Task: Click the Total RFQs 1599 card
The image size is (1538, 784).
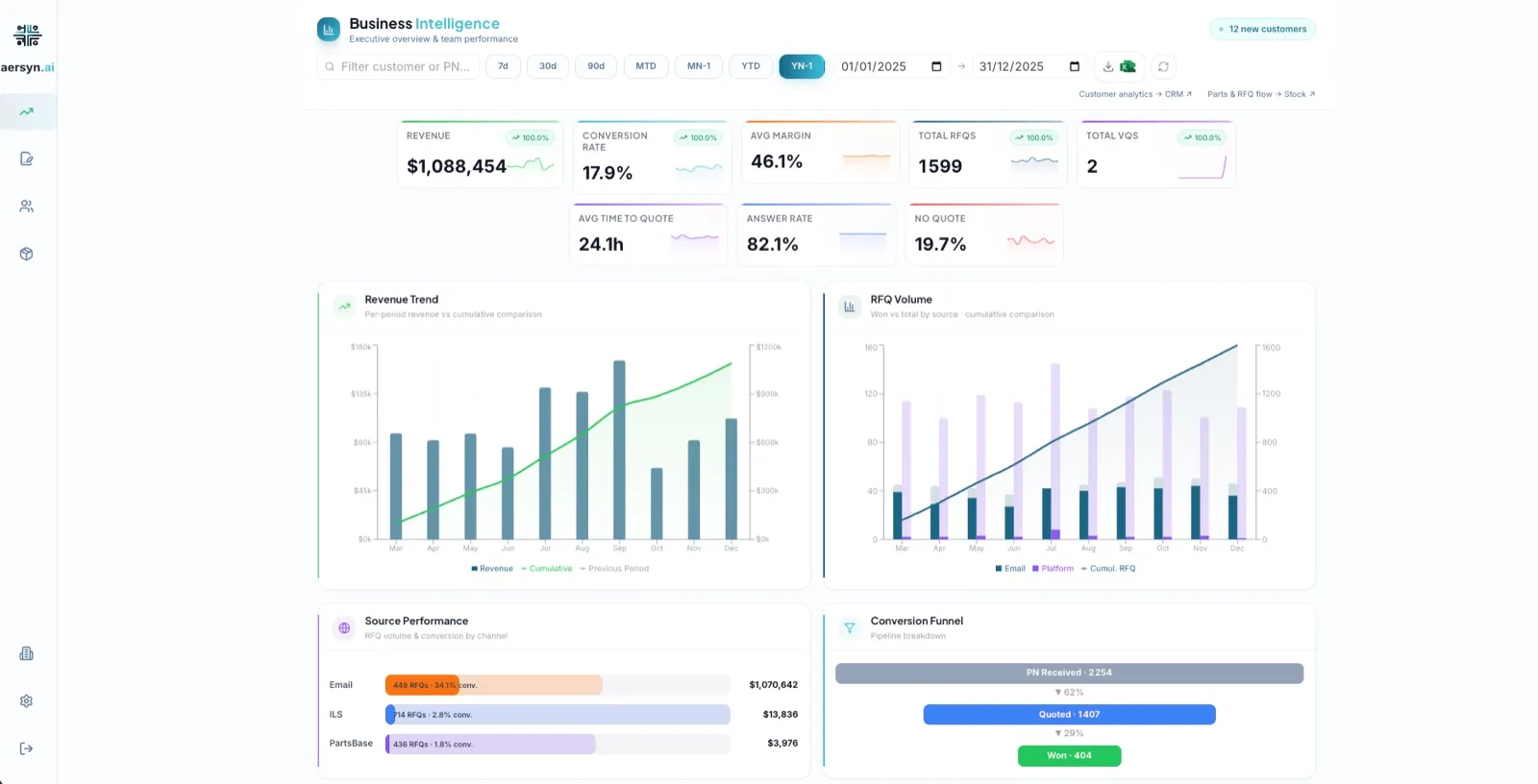Action: click(988, 154)
